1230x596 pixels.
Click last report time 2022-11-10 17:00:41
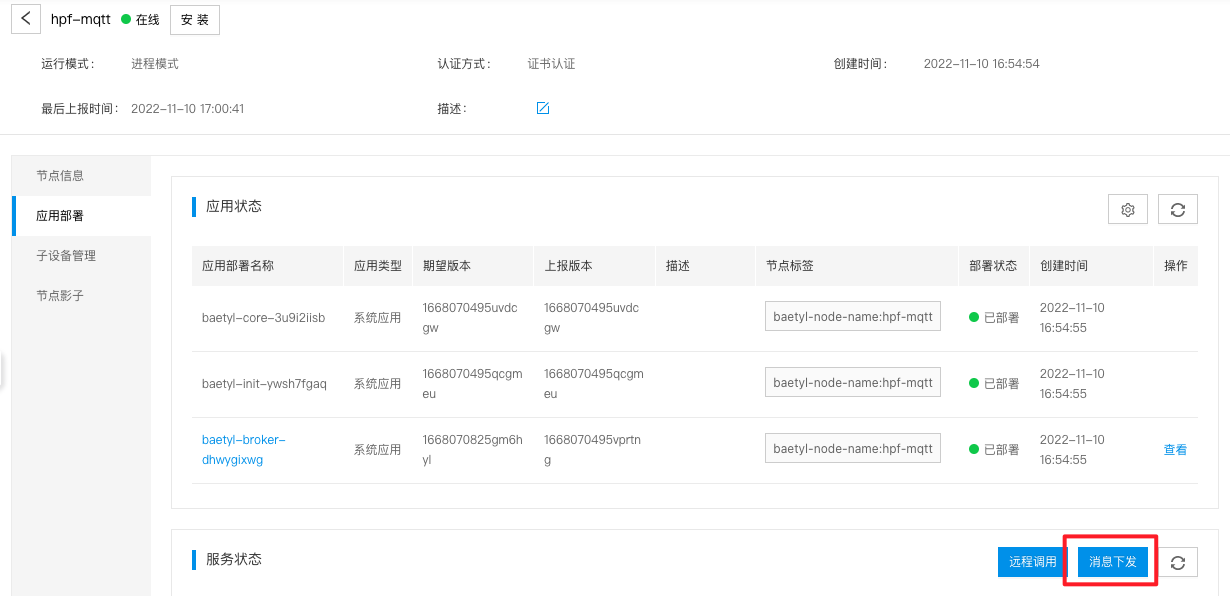[188, 108]
